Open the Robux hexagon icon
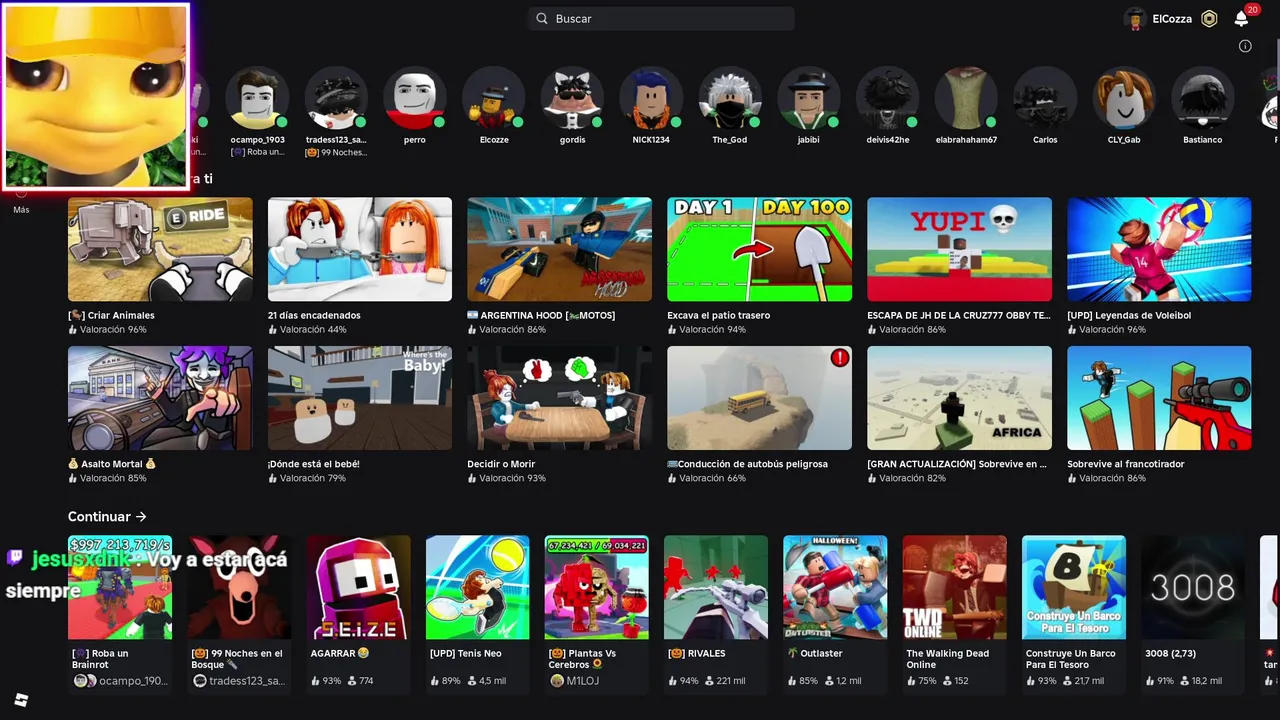1280x720 pixels. (1209, 18)
